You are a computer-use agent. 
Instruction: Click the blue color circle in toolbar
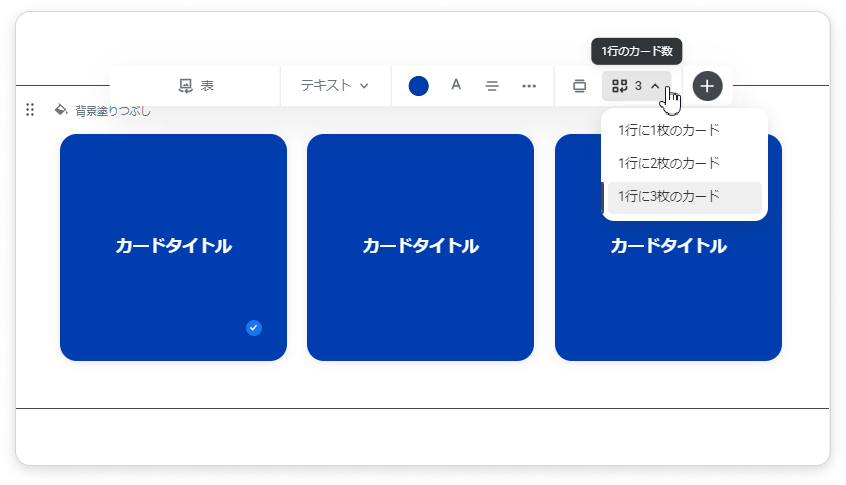click(419, 86)
